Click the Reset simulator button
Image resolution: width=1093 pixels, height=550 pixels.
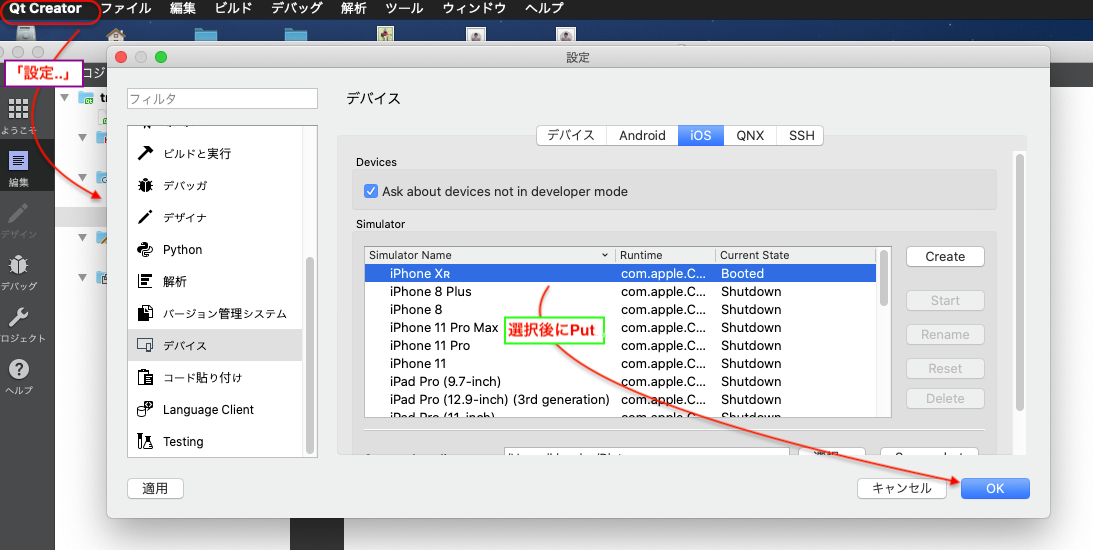pos(945,369)
